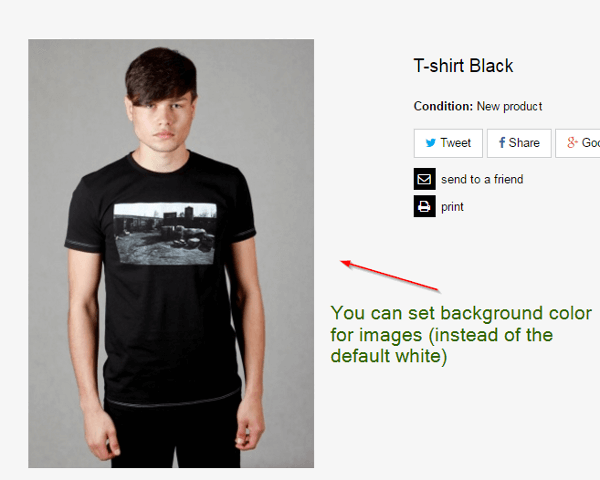Click the Facebook f icon
The height and width of the screenshot is (480, 600).
(502, 143)
